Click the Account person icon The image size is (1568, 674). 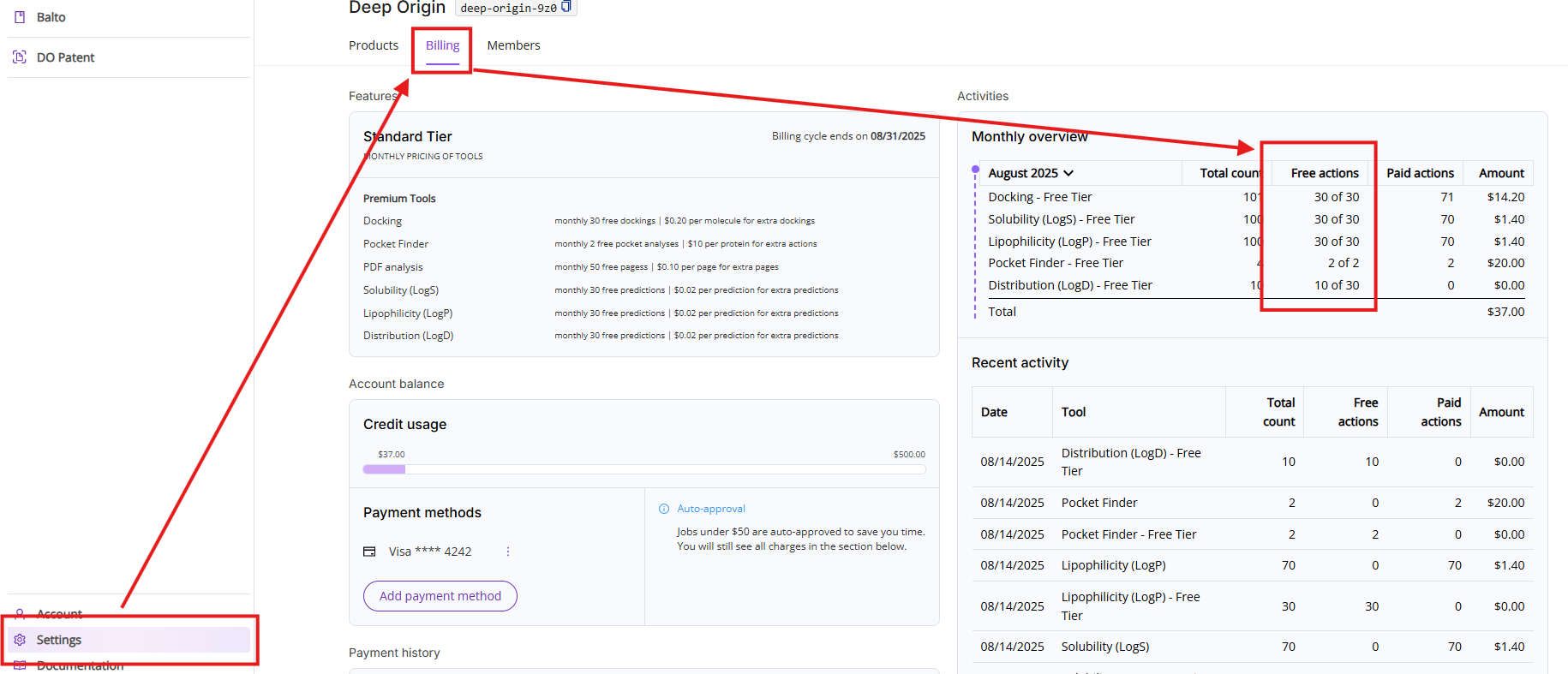(20, 614)
